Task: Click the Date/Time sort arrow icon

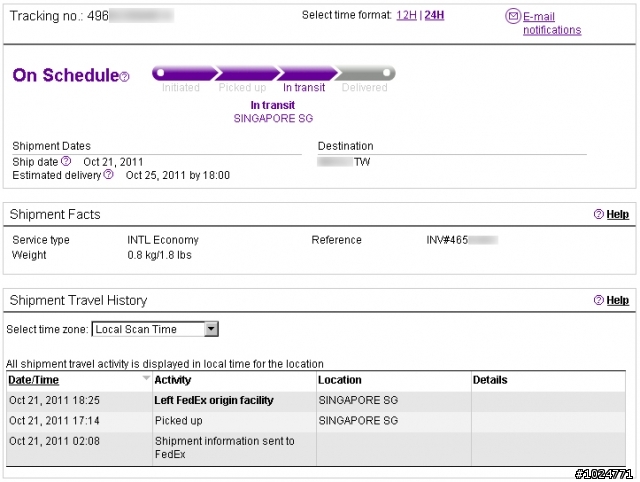Action: click(x=147, y=380)
